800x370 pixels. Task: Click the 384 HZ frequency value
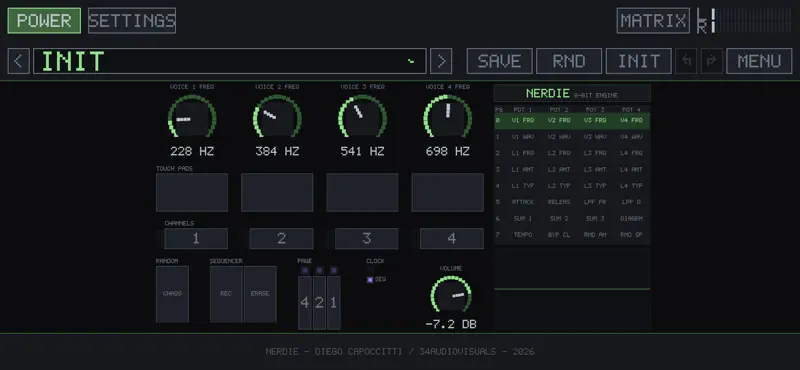point(277,152)
